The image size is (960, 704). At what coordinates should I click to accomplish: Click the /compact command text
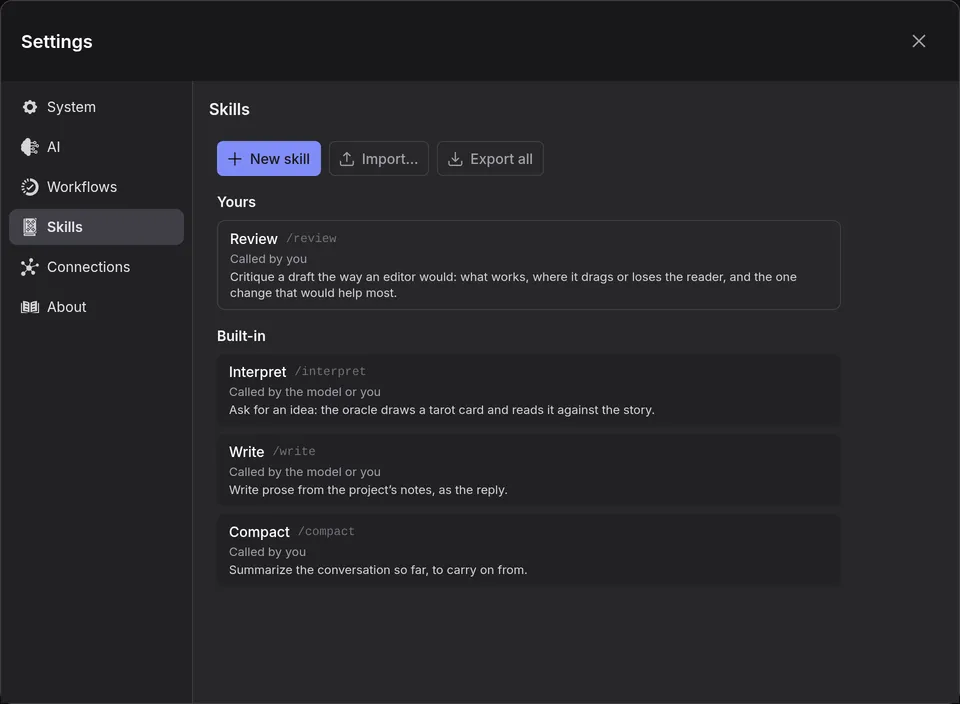click(x=326, y=532)
